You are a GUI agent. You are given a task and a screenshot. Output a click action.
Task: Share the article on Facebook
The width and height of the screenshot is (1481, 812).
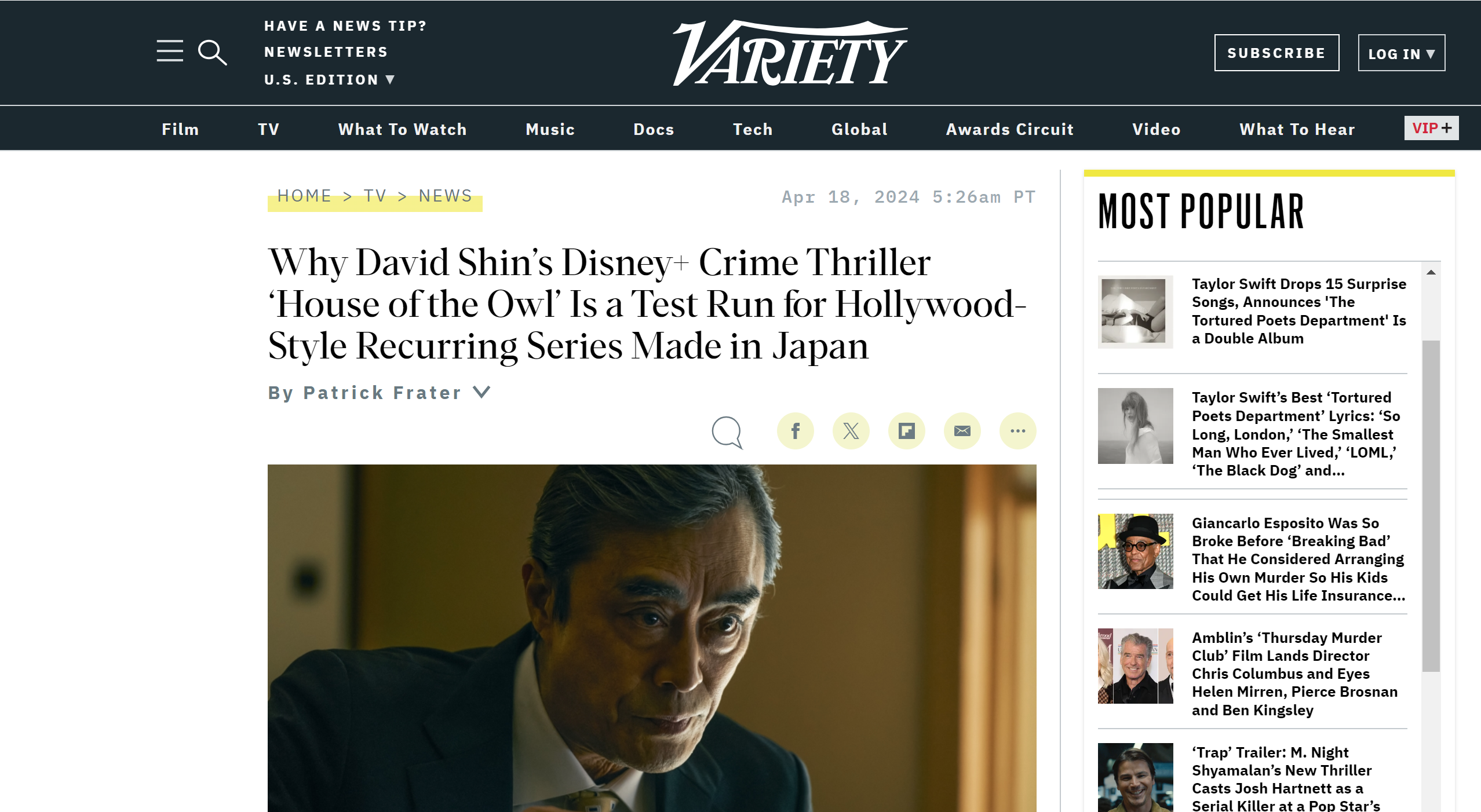[795, 431]
